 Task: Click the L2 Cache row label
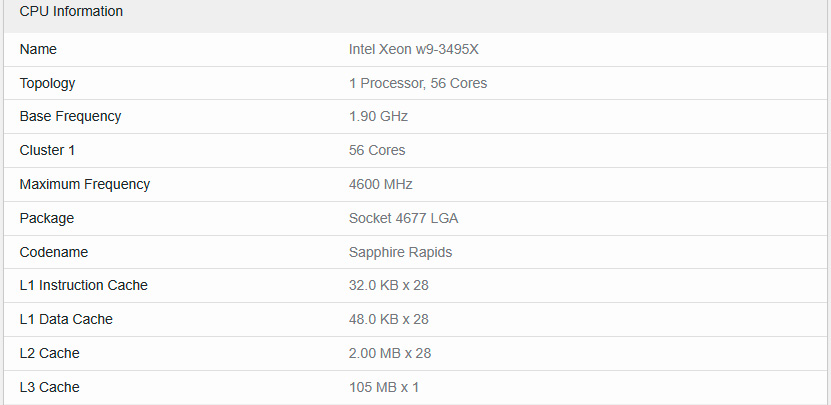point(49,353)
